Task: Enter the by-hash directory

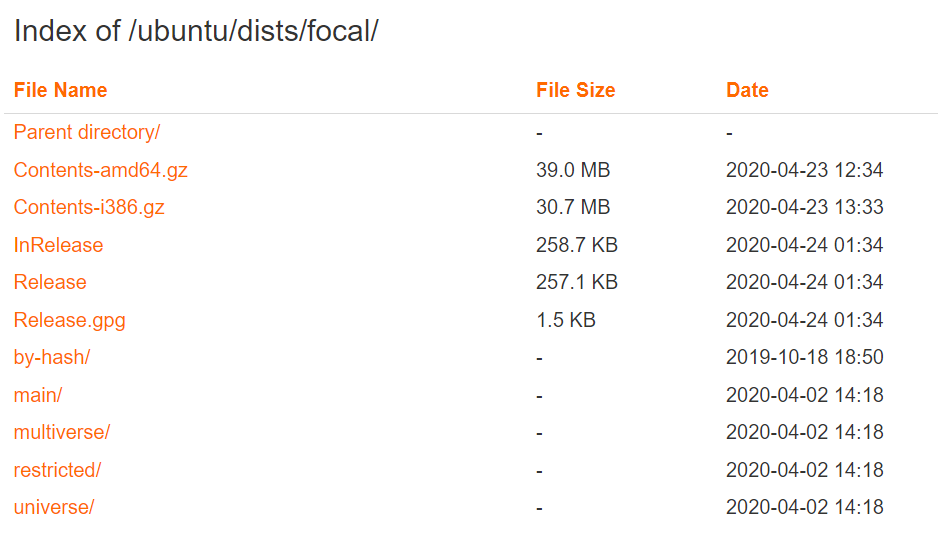Action: 52,357
